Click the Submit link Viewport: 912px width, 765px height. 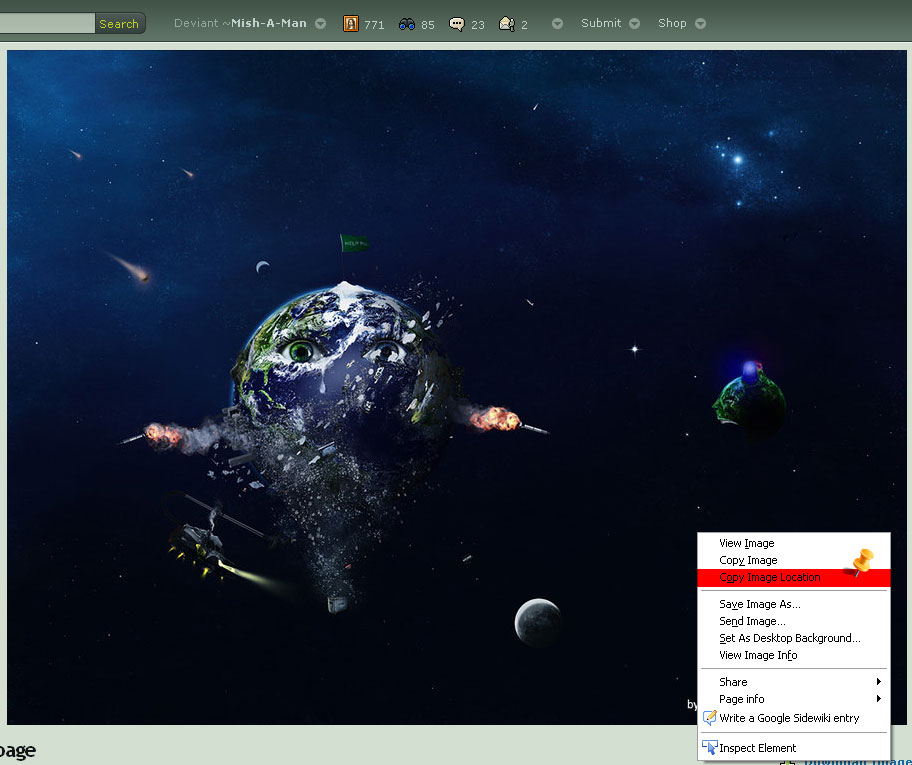click(601, 23)
